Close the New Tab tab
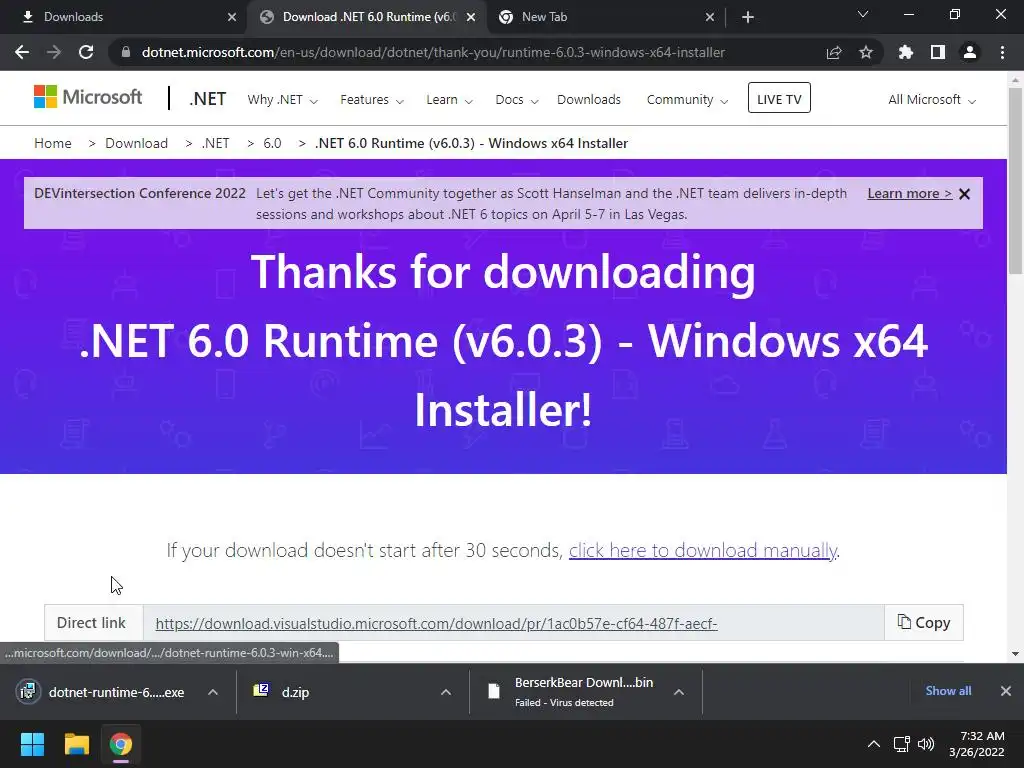1024x768 pixels. click(710, 17)
